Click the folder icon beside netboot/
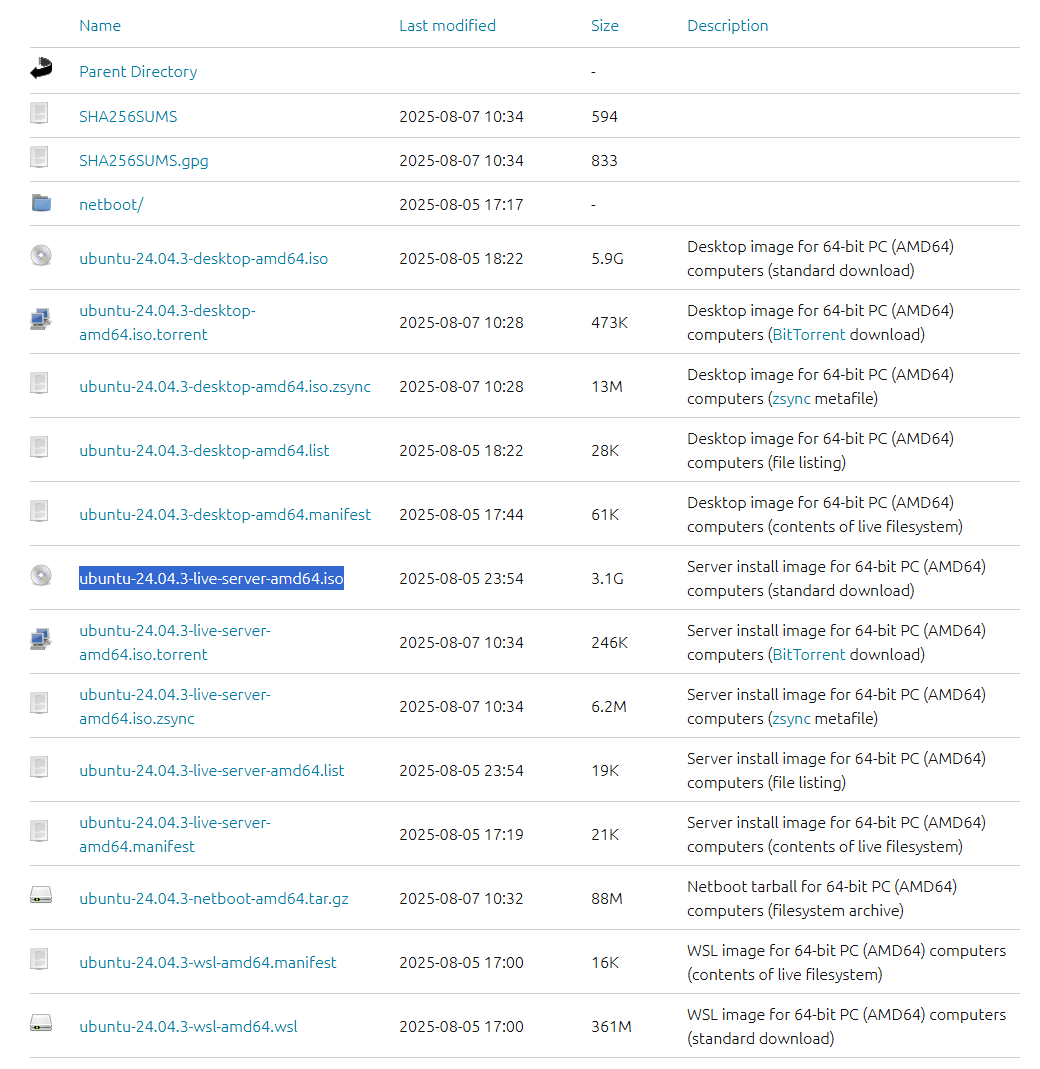The width and height of the screenshot is (1040, 1069). click(41, 202)
